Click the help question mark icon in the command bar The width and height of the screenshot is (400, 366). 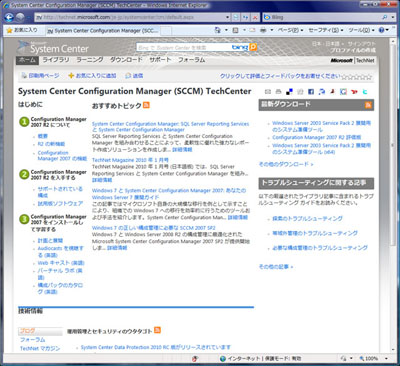[x=381, y=30]
